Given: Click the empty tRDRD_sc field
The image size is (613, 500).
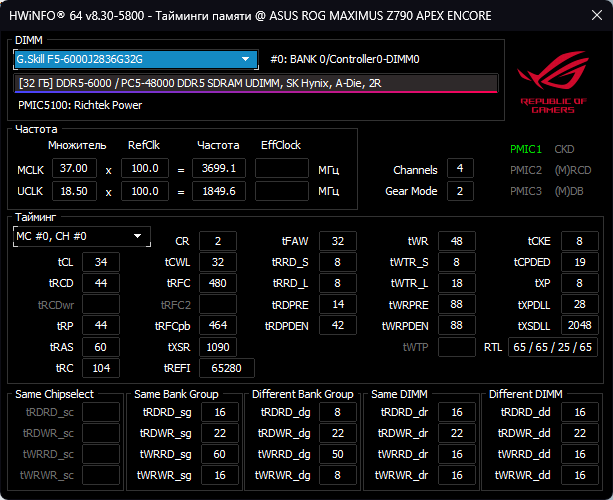Looking at the screenshot, I should coord(101,412).
